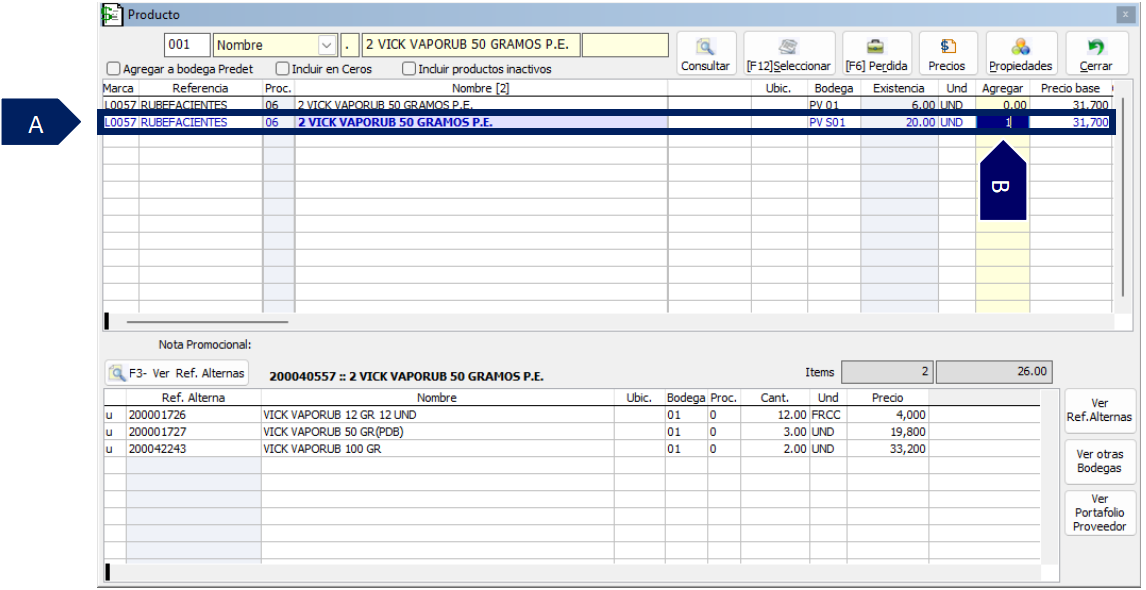This screenshot has width=1146, height=590.
Task: Click the Ubic. header in top grid
Action: (779, 88)
